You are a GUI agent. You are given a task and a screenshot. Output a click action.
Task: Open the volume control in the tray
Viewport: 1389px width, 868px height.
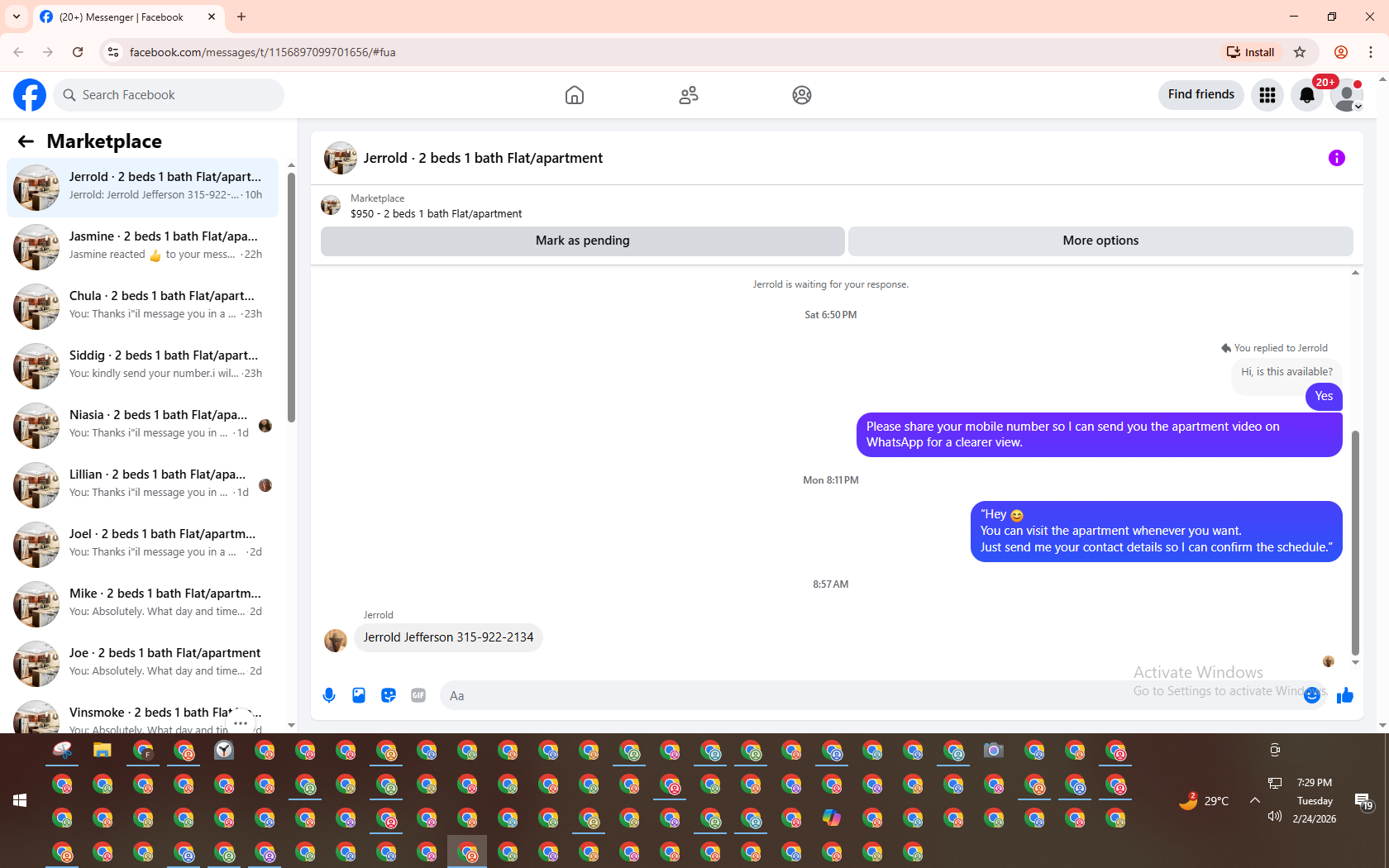pos(1275,816)
